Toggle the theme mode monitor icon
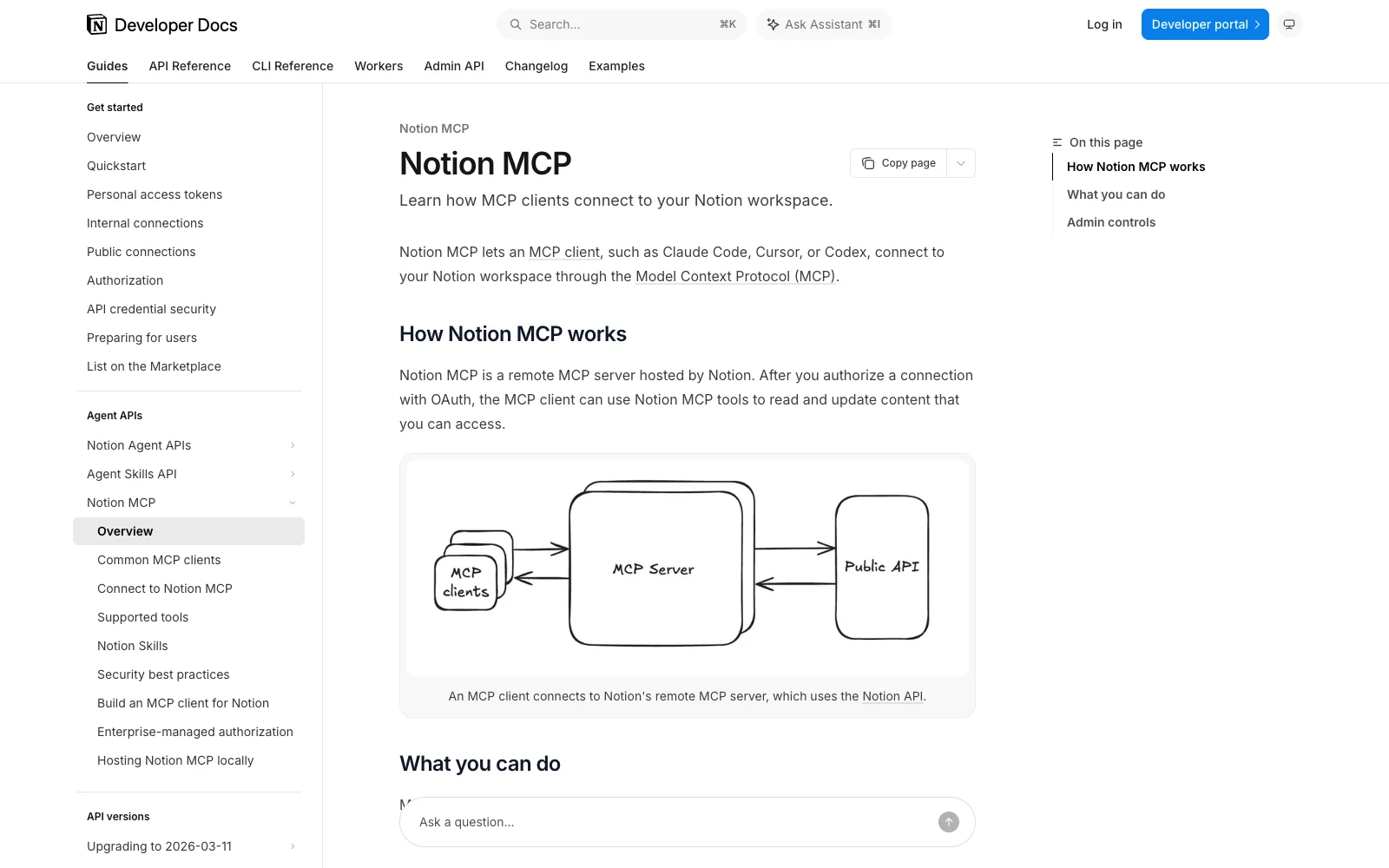This screenshot has height=868, width=1389. [1289, 24]
